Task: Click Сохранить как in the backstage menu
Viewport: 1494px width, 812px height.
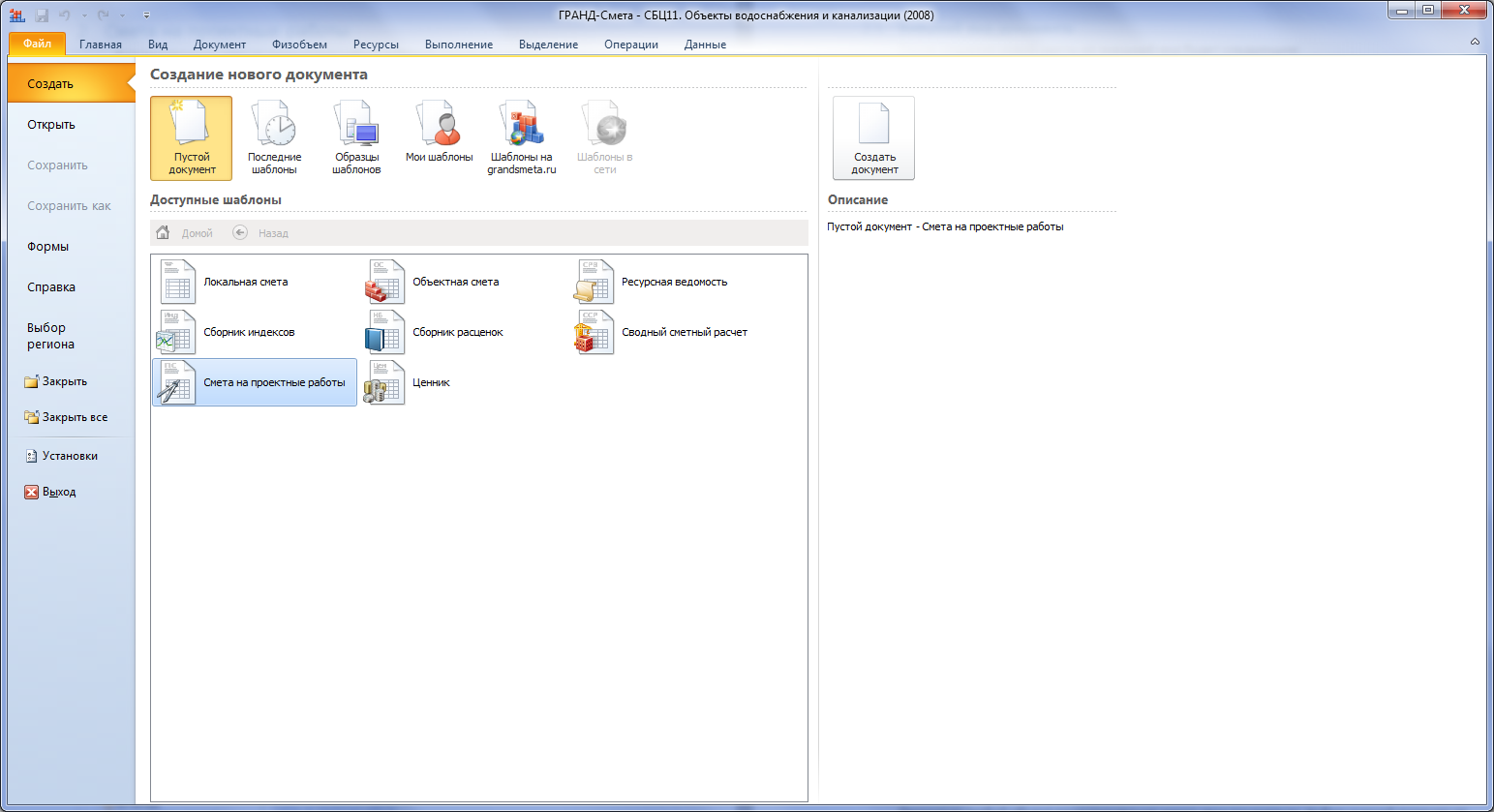Action: (71, 206)
